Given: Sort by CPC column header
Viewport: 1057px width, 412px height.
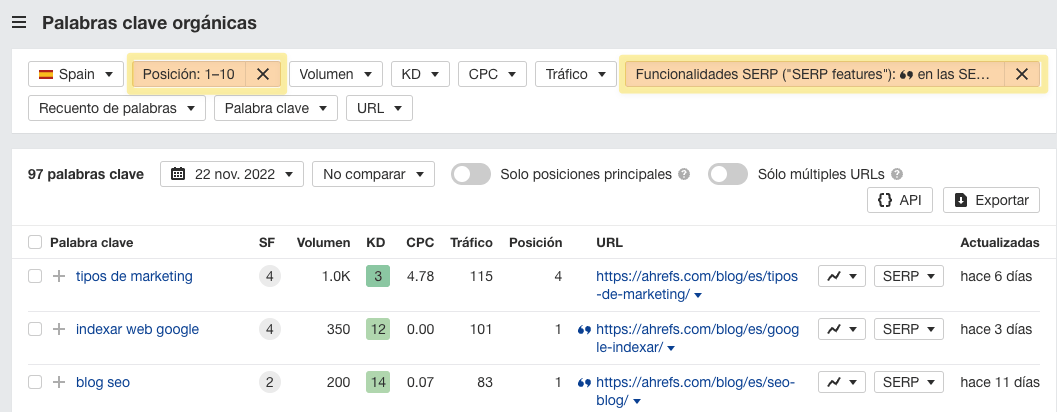Looking at the screenshot, I should 420,242.
